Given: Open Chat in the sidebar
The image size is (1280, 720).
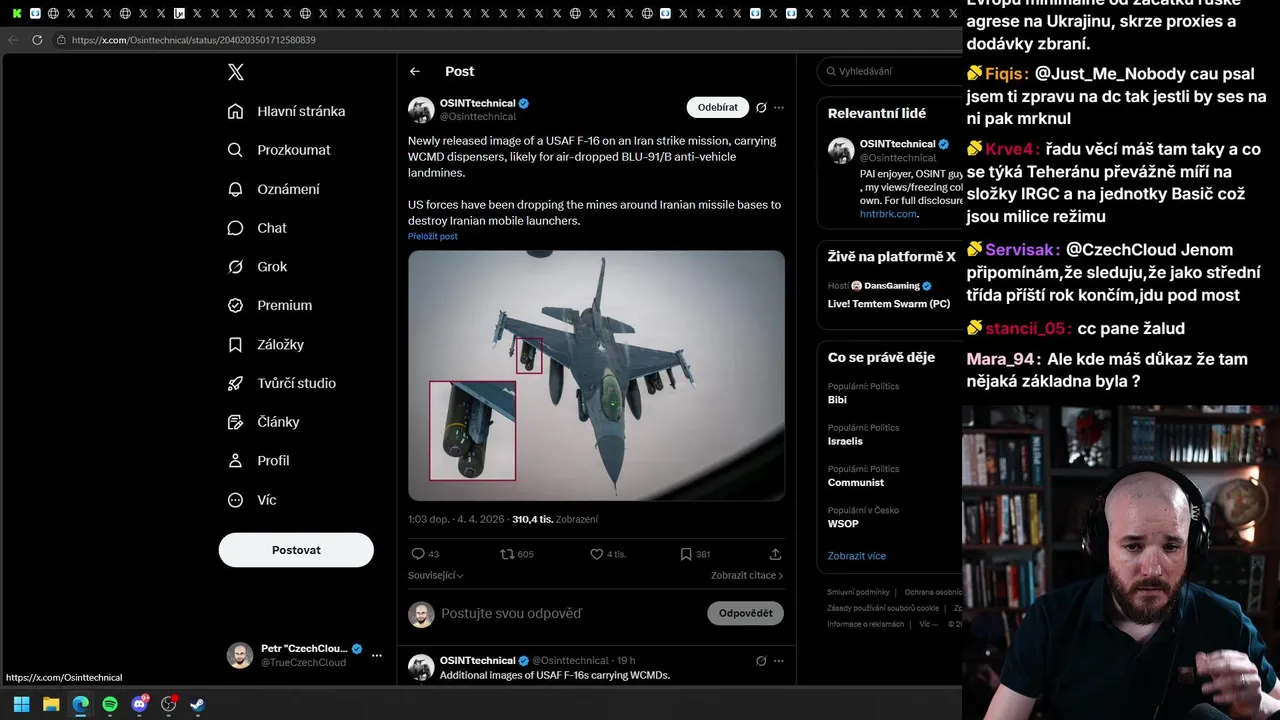Looking at the screenshot, I should click(257, 228).
